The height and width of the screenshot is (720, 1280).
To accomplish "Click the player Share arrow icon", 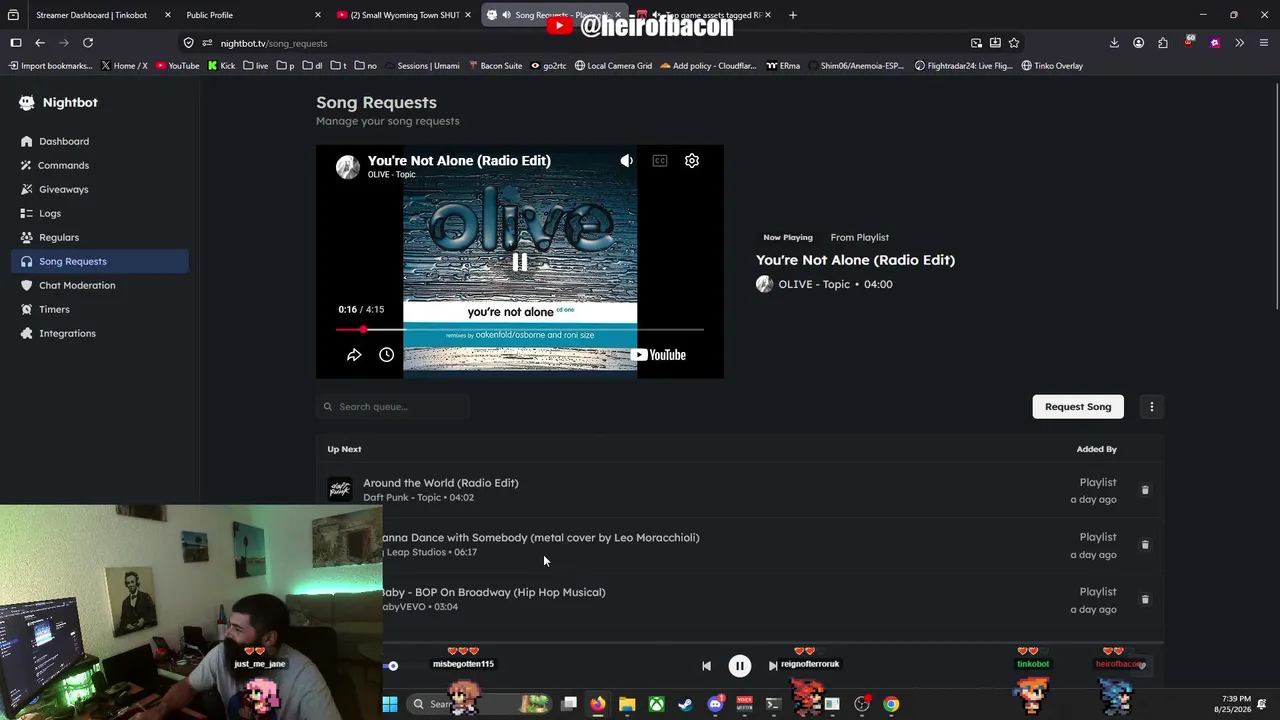I will coord(354,355).
